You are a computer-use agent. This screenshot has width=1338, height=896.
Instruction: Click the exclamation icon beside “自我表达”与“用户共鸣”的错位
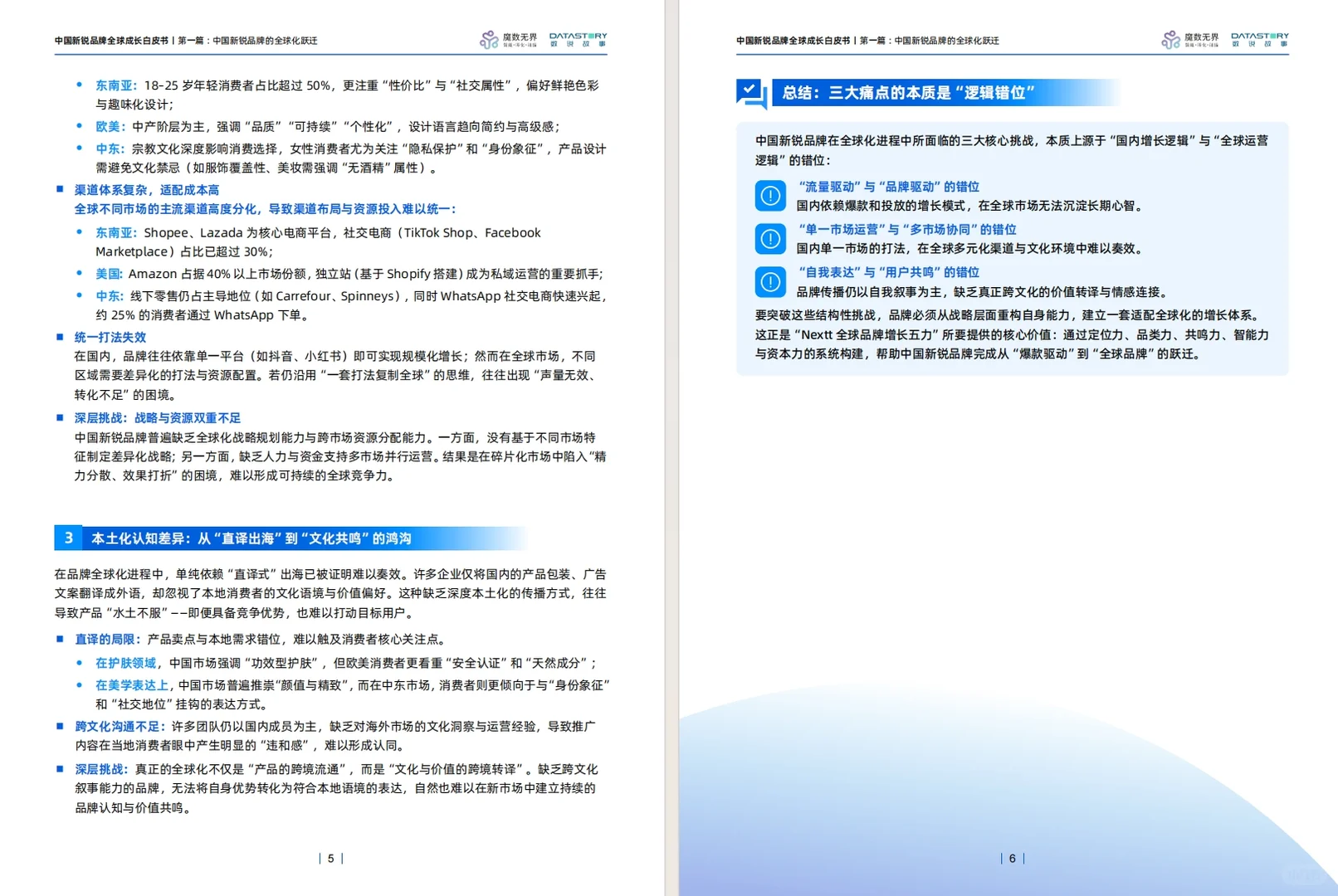(770, 282)
